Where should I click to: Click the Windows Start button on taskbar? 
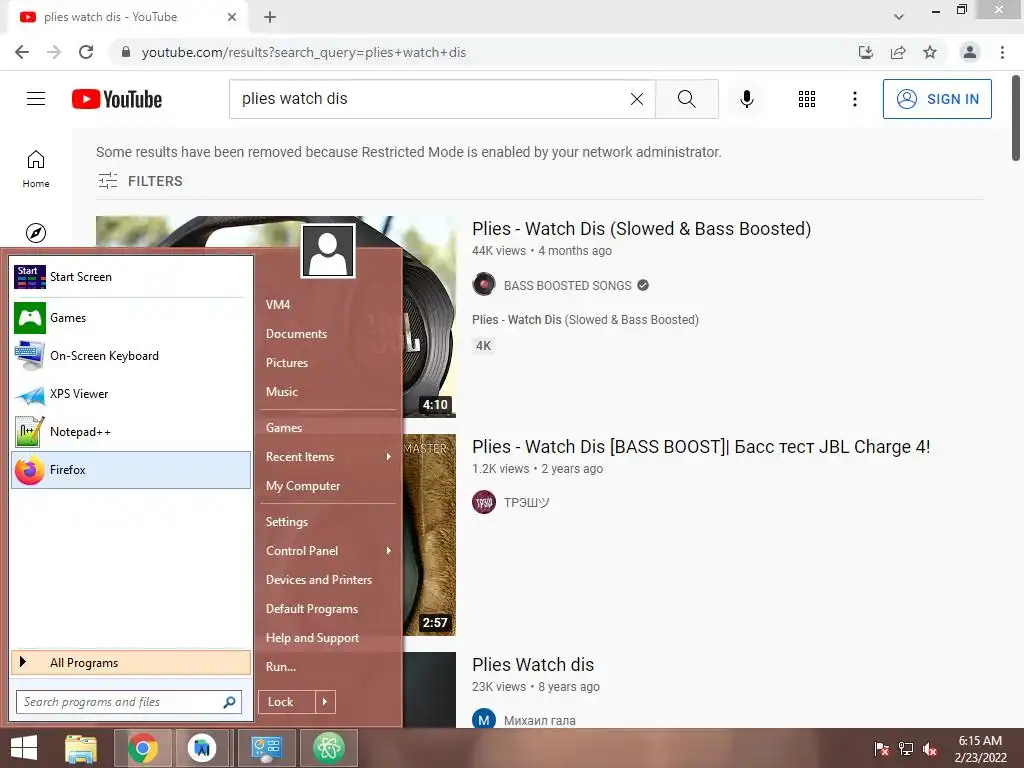[x=24, y=748]
